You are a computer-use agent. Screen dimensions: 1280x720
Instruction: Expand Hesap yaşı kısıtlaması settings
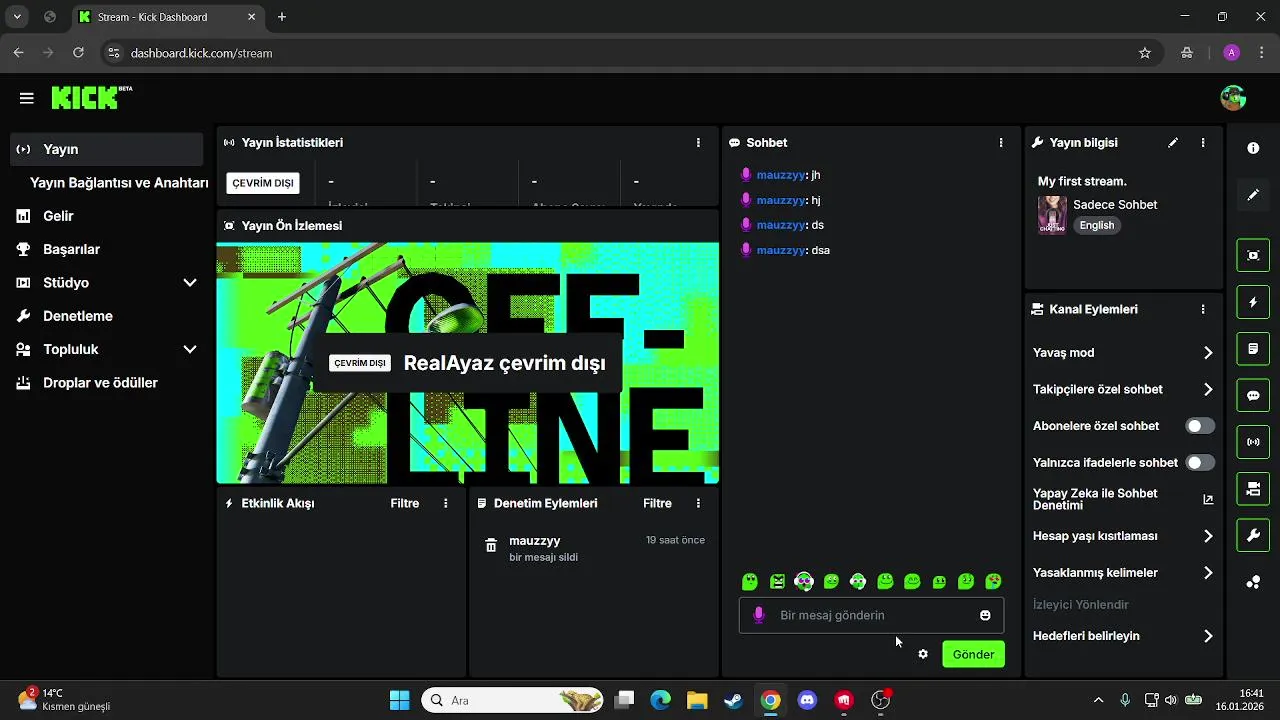tap(1208, 536)
